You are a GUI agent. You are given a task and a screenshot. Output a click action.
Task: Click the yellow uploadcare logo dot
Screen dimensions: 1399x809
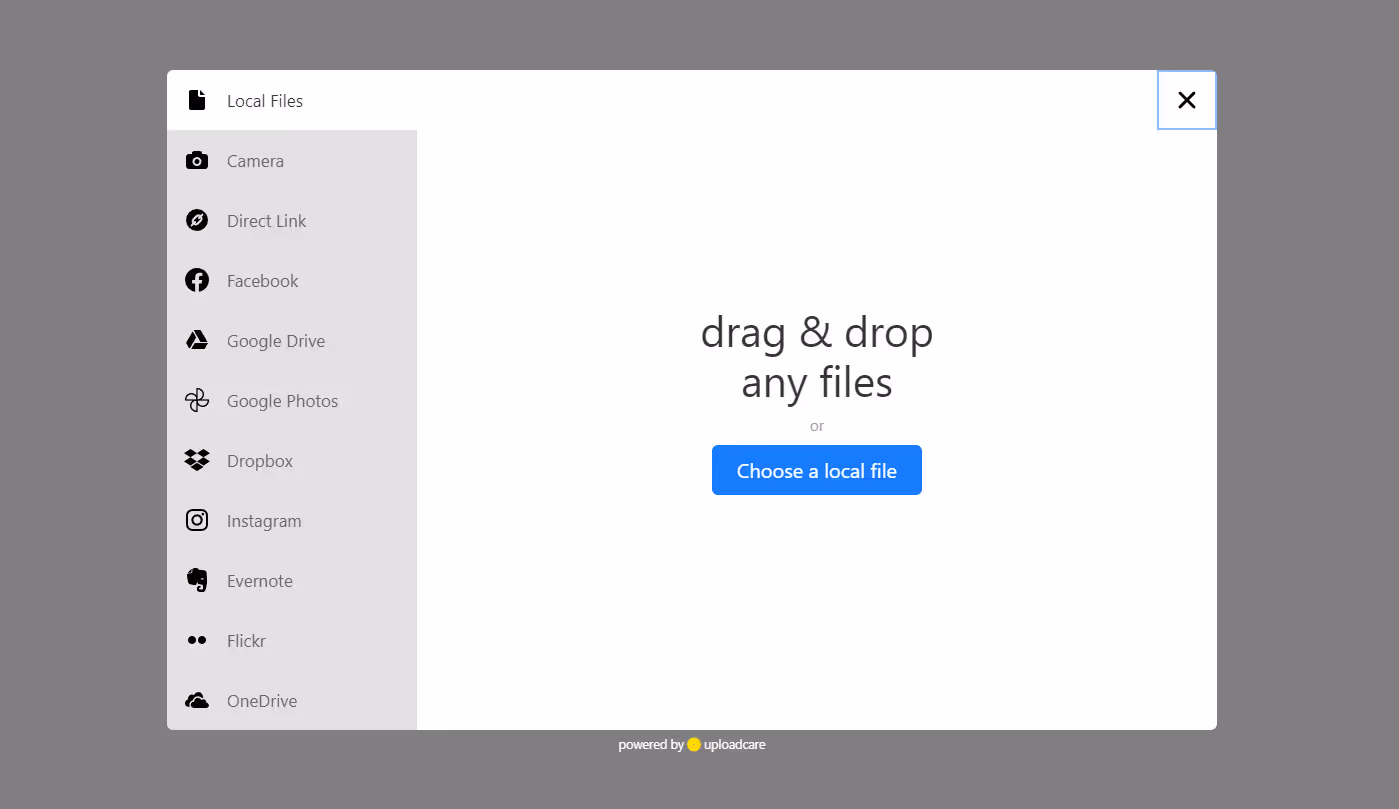pos(694,745)
